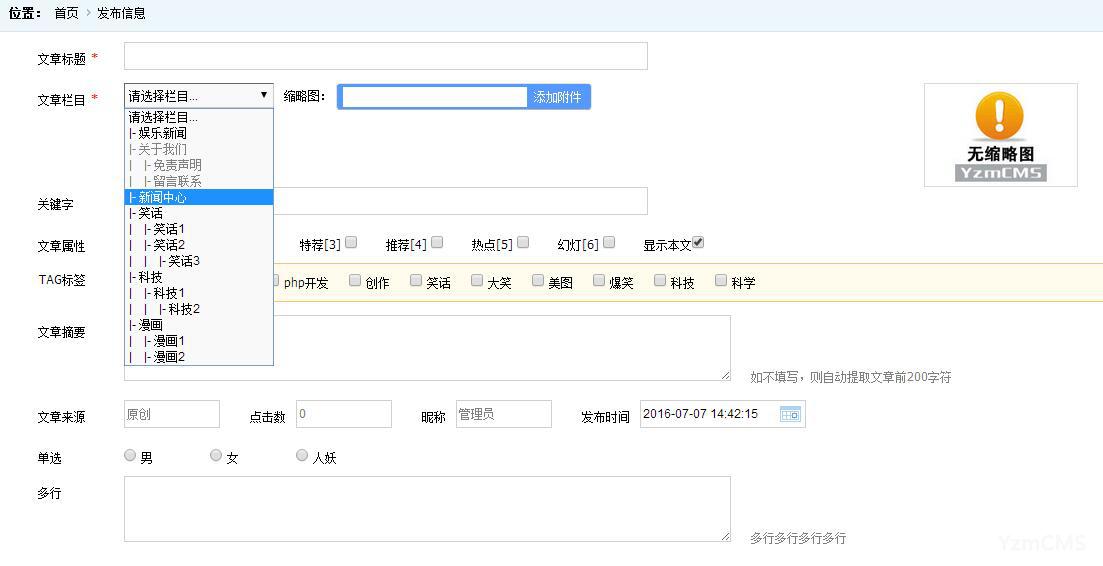Click the 缩略图 path text field

click(434, 97)
